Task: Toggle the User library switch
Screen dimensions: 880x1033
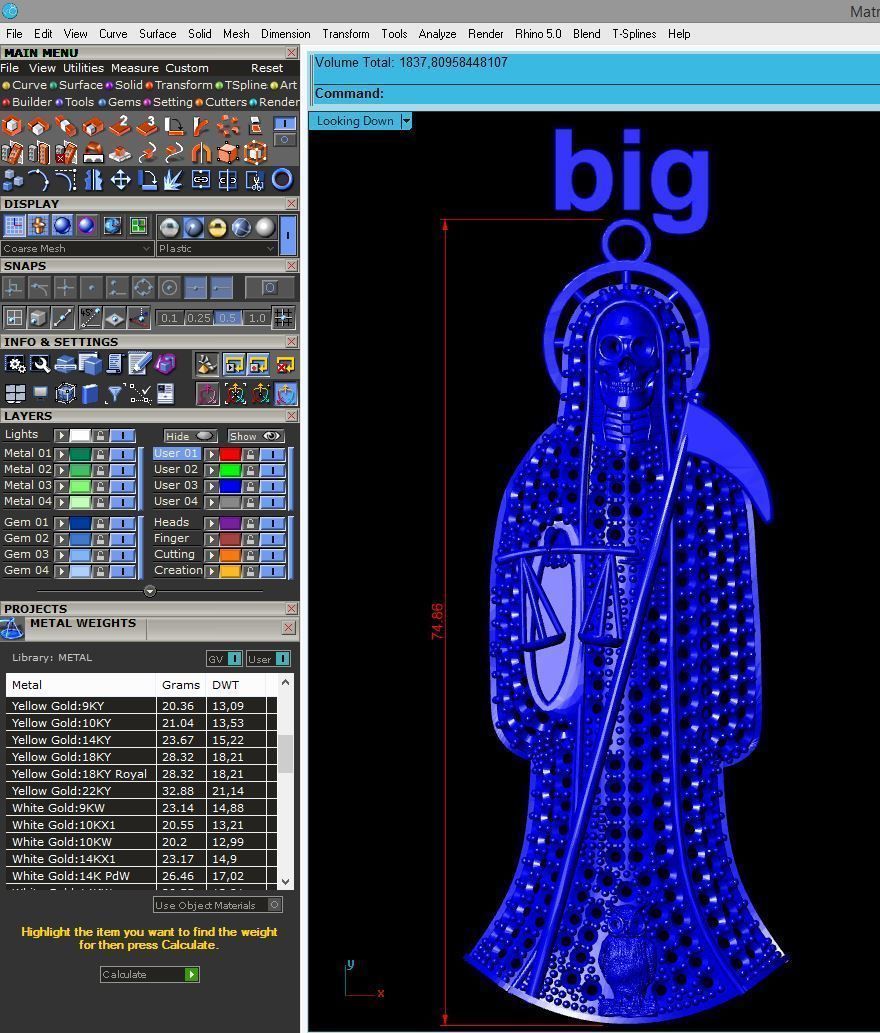Action: [283, 659]
